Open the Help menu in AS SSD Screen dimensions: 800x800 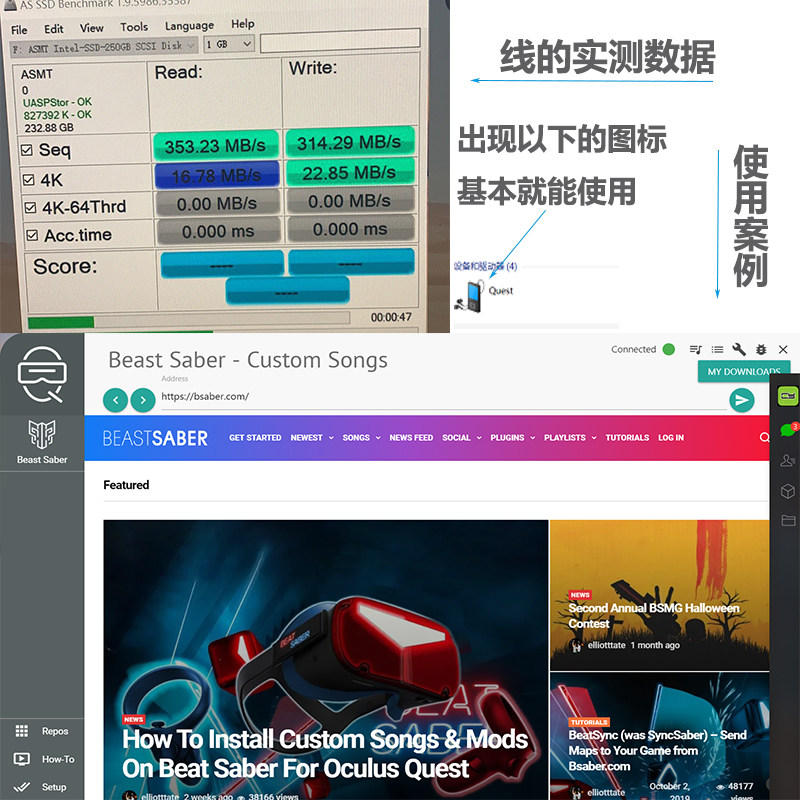(242, 23)
